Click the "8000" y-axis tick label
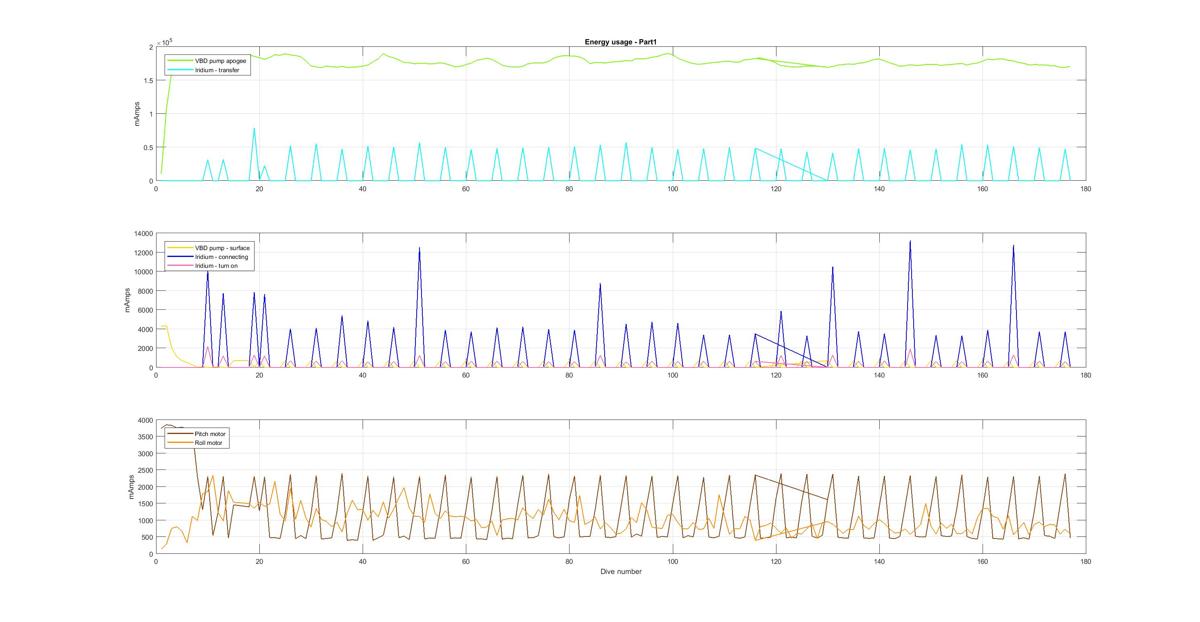Screen dimensions: 1200x622 [x=145, y=291]
